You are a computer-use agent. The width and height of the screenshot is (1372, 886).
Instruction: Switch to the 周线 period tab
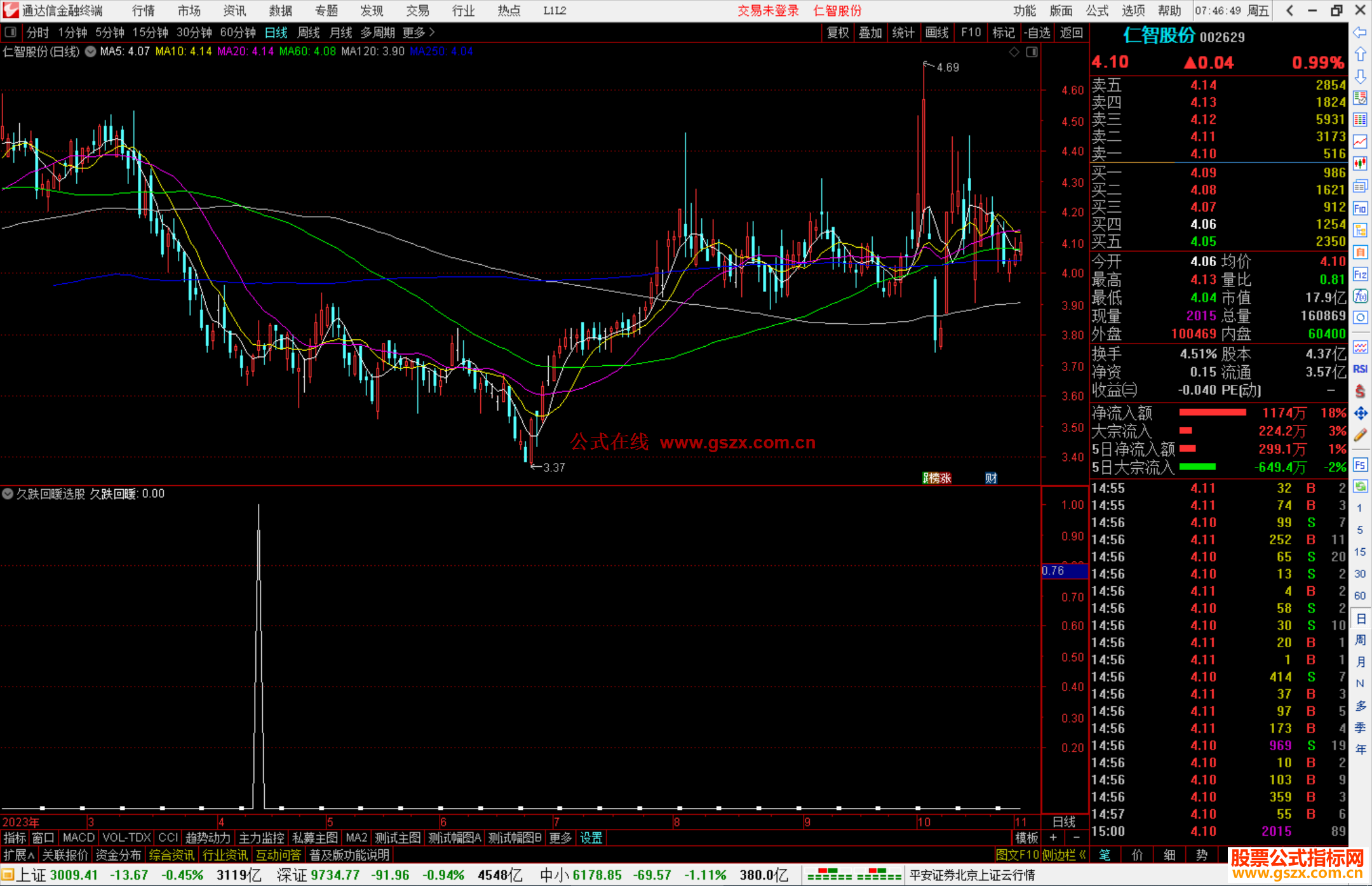tap(308, 32)
